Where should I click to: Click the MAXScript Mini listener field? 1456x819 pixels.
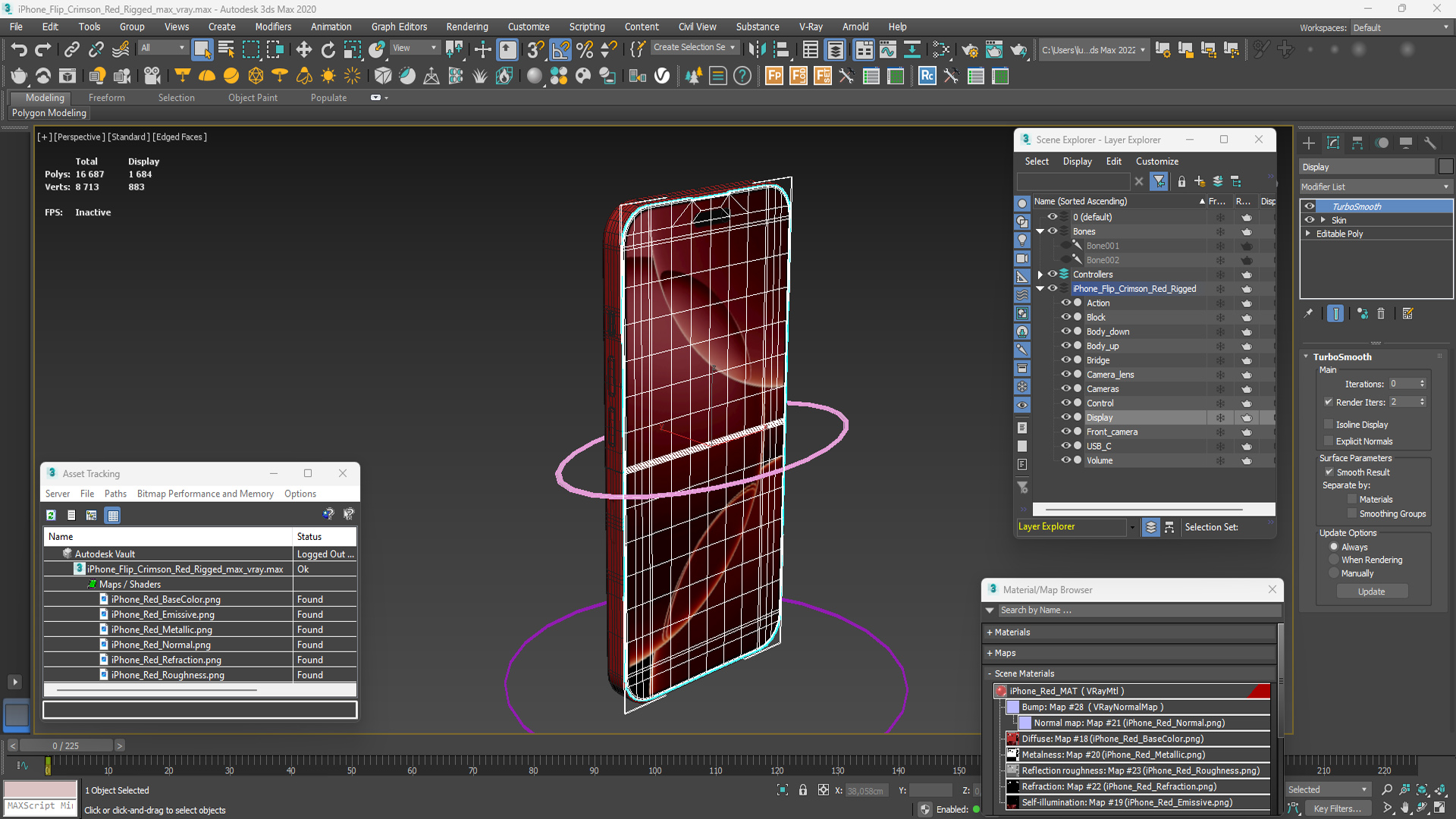[40, 806]
